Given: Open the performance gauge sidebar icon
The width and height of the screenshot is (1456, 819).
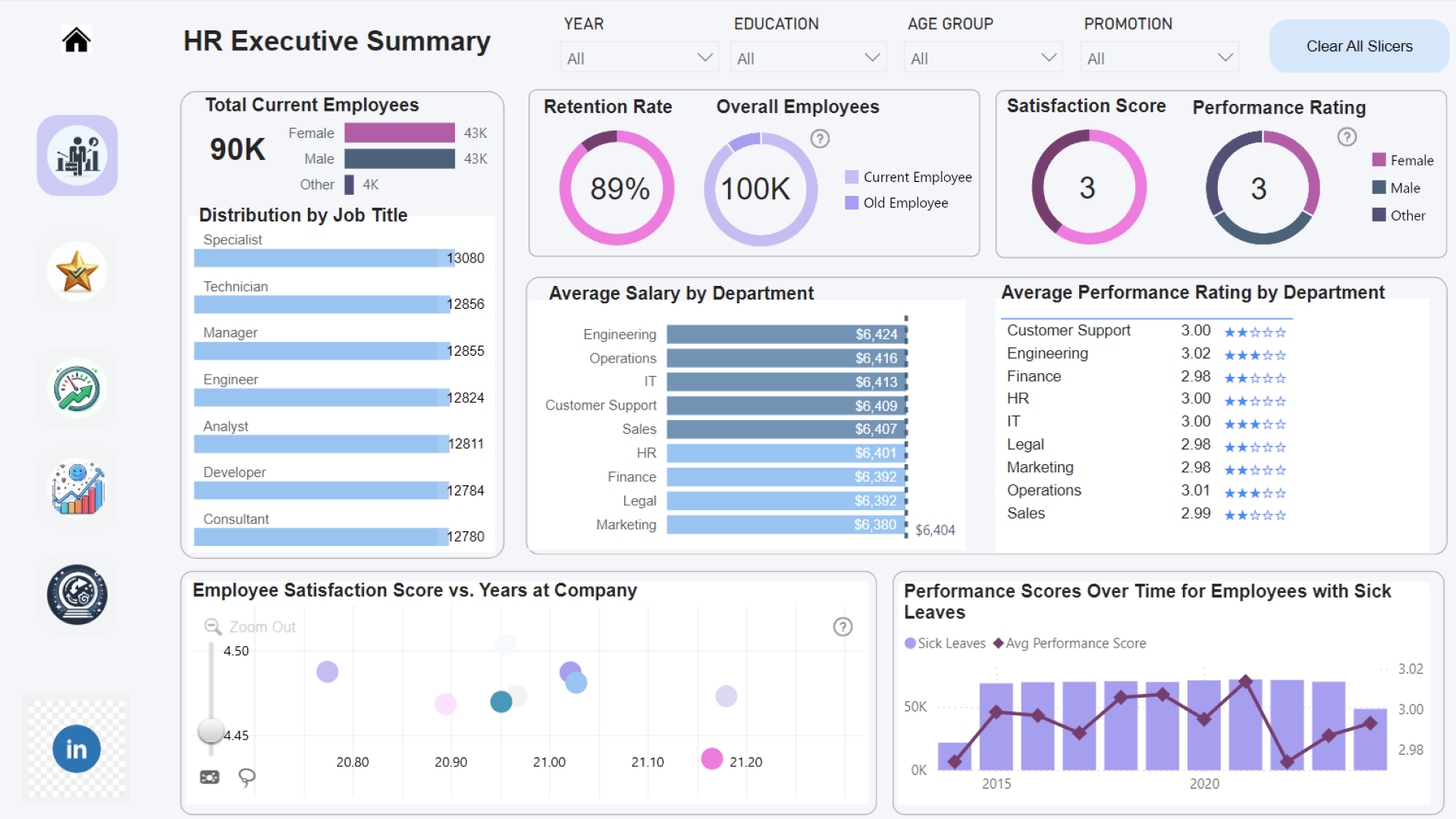Looking at the screenshot, I should [x=77, y=389].
